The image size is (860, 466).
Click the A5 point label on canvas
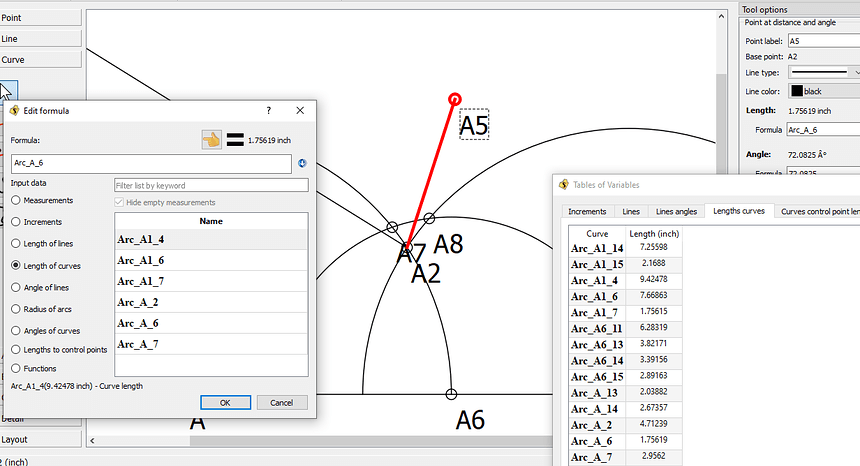coord(474,124)
